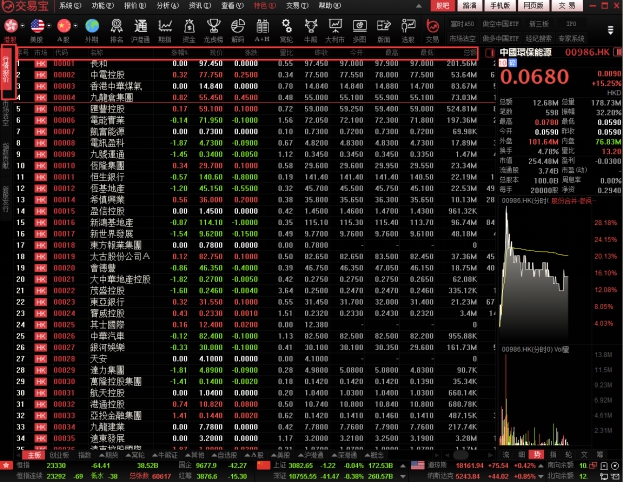Click the 交易 button at top right

tap(566, 5)
